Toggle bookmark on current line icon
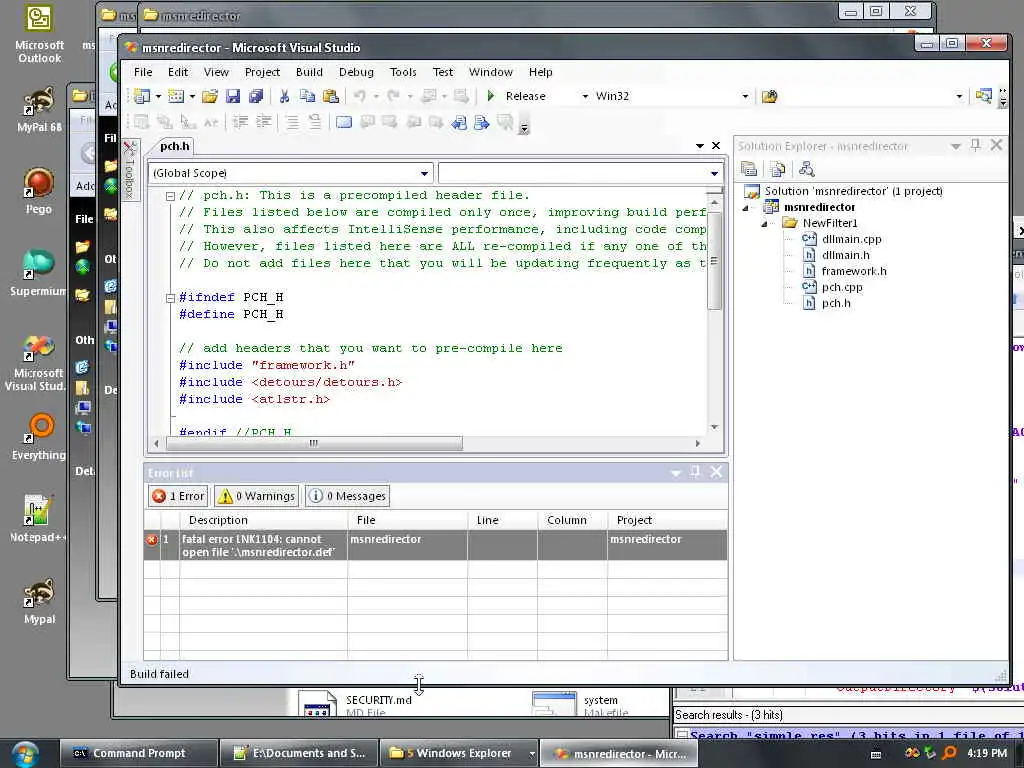This screenshot has height=768, width=1024. coord(344,121)
